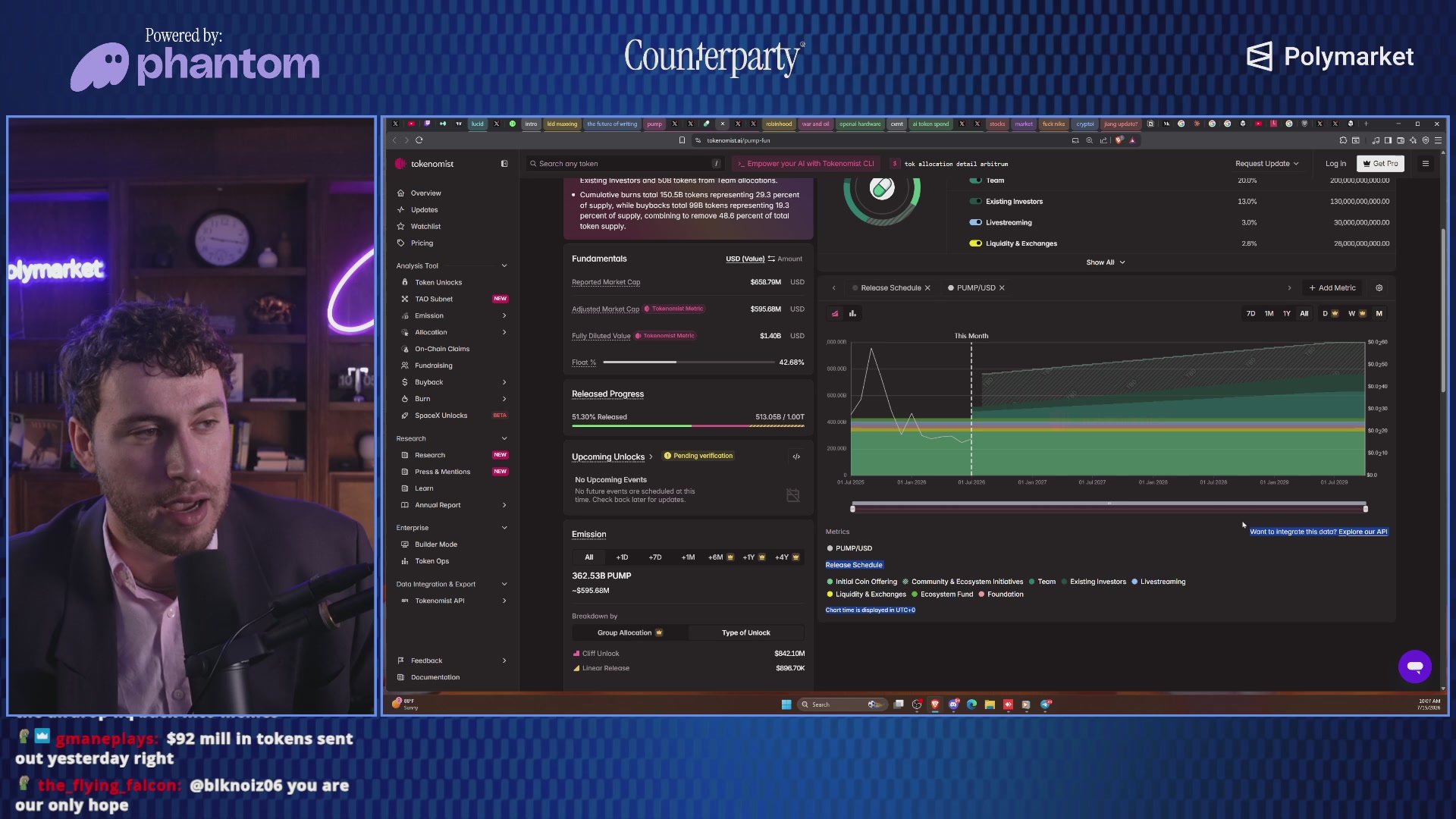1456x819 pixels.
Task: Open the embed code icon in Upcoming Unlocks
Action: pos(796,457)
